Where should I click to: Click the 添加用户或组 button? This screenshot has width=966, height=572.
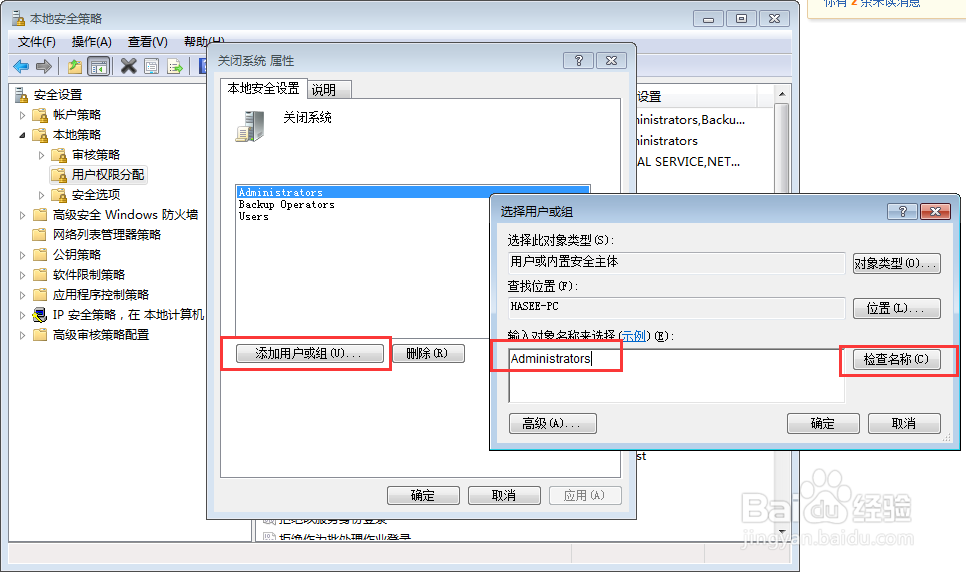[x=309, y=353]
